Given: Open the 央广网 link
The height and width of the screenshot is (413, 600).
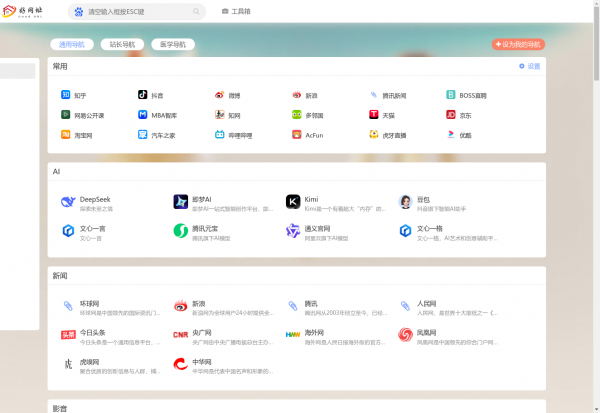Looking at the screenshot, I should coord(203,335).
